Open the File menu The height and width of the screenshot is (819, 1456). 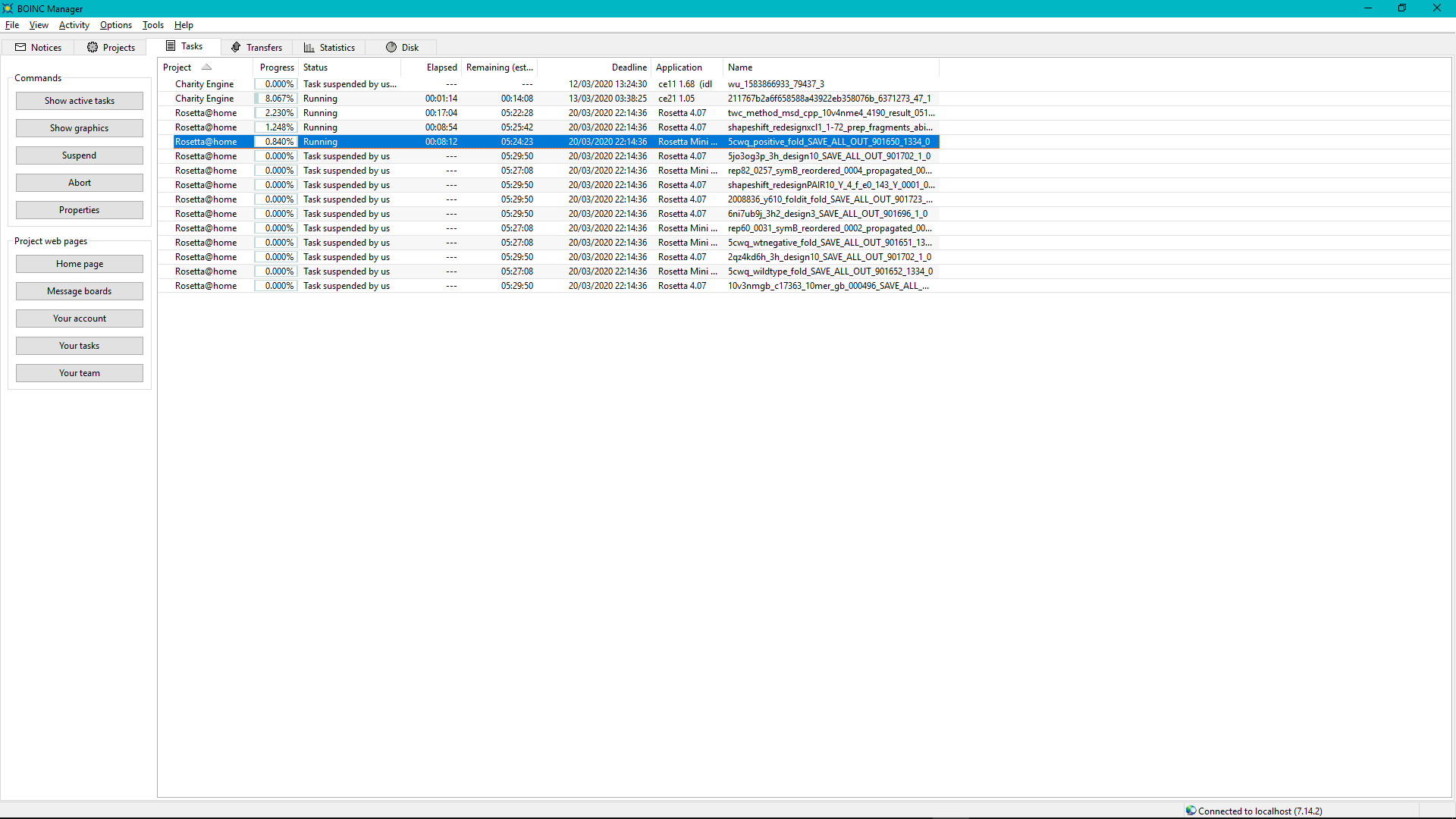coord(12,25)
